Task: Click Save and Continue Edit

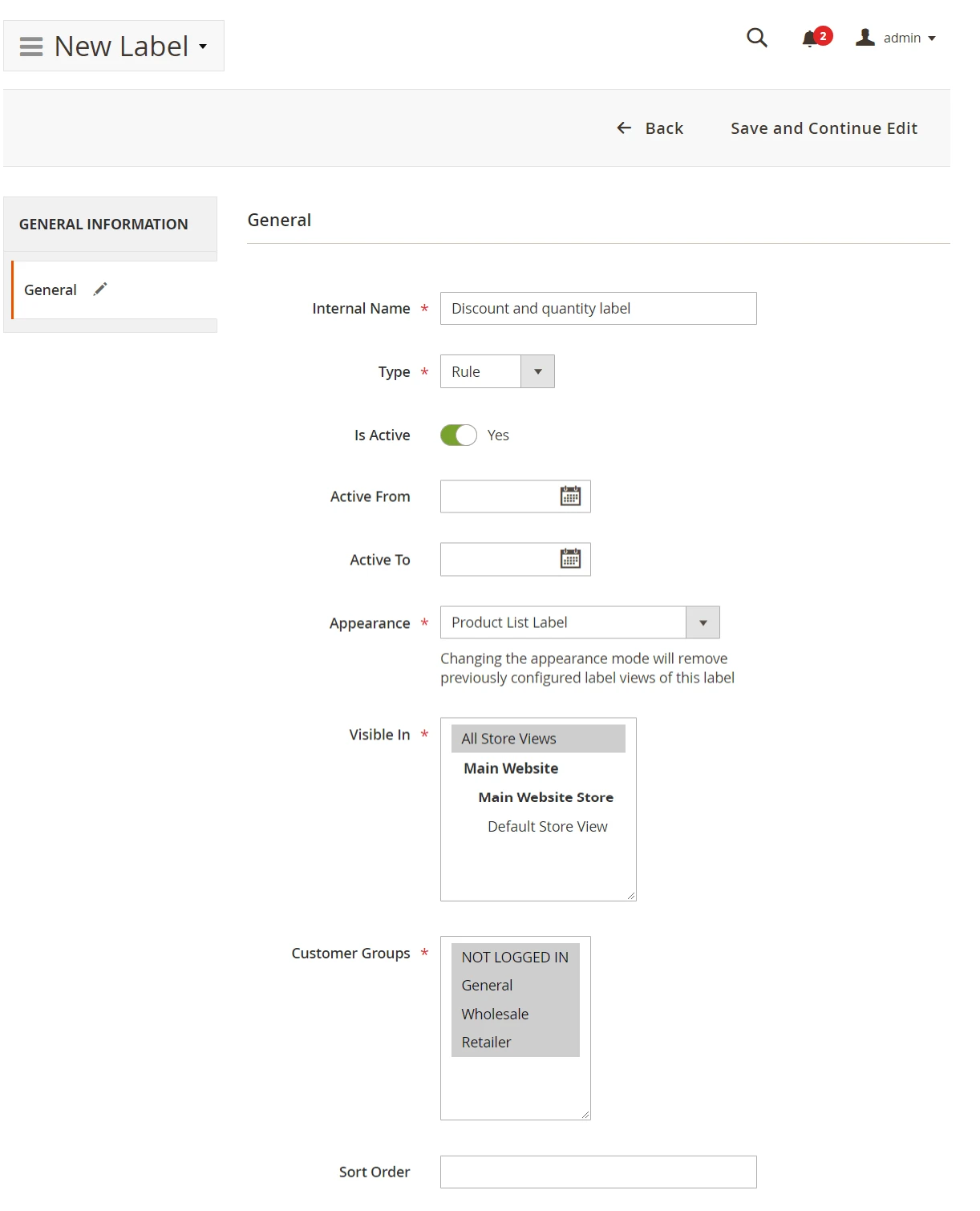Action: (824, 128)
